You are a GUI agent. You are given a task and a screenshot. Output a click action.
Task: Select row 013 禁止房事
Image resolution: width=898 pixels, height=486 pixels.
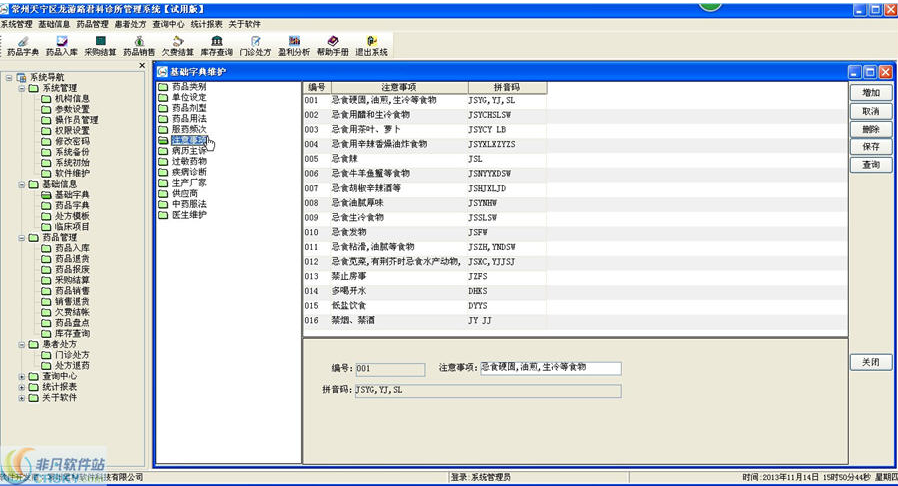tap(424, 276)
